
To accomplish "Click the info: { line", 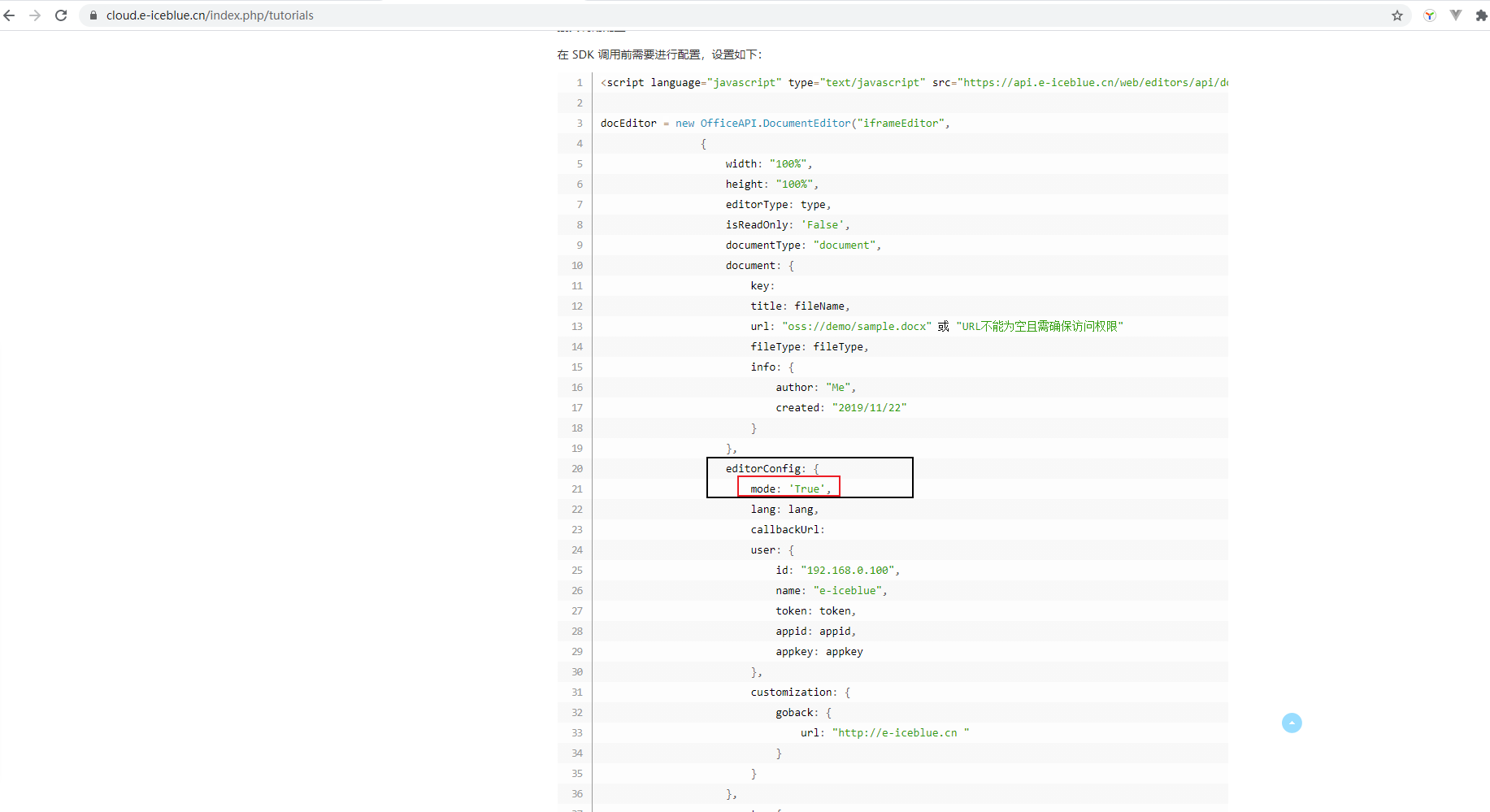I will coord(772,367).
